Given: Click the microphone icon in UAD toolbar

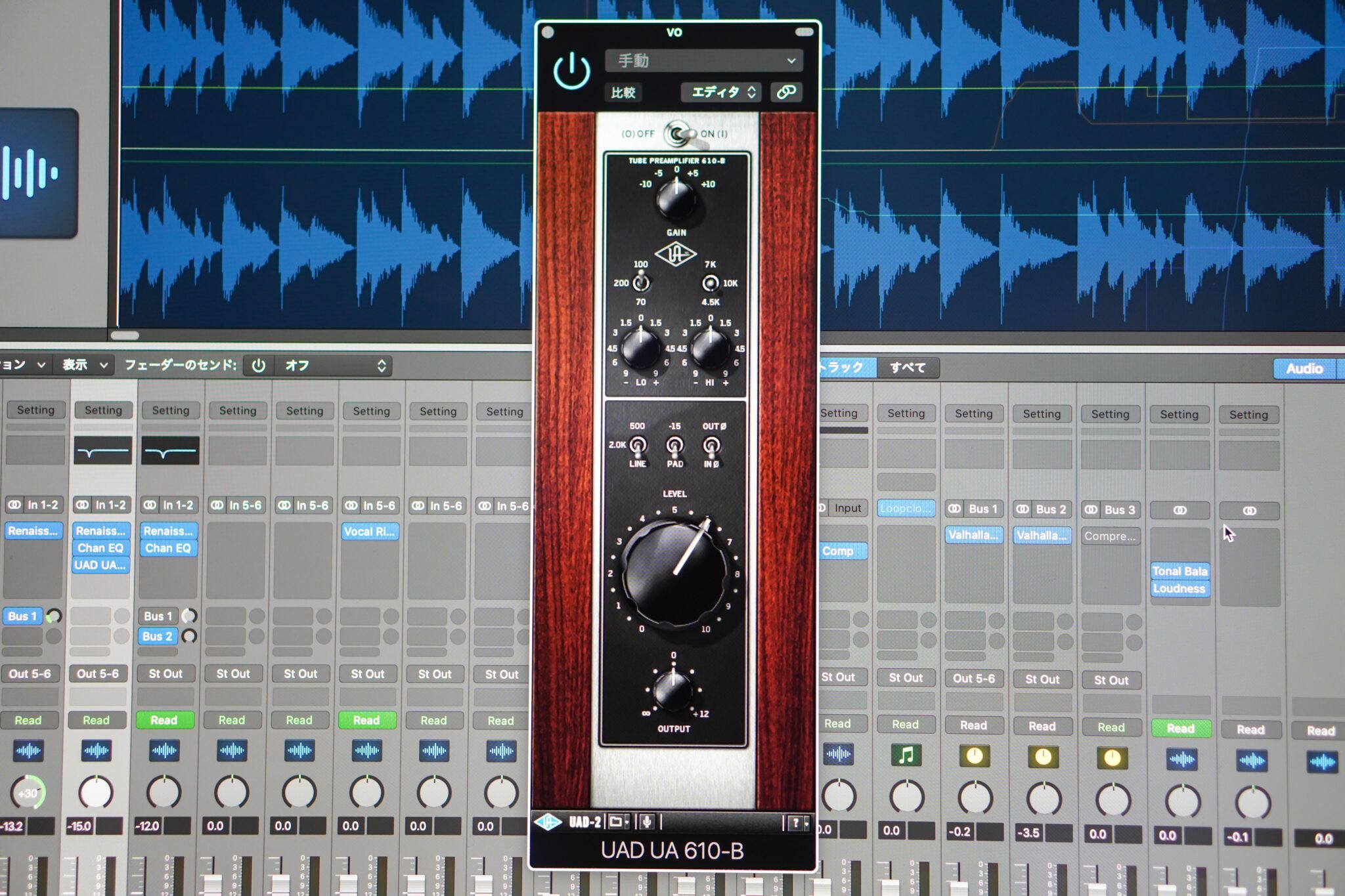Looking at the screenshot, I should coord(647,822).
